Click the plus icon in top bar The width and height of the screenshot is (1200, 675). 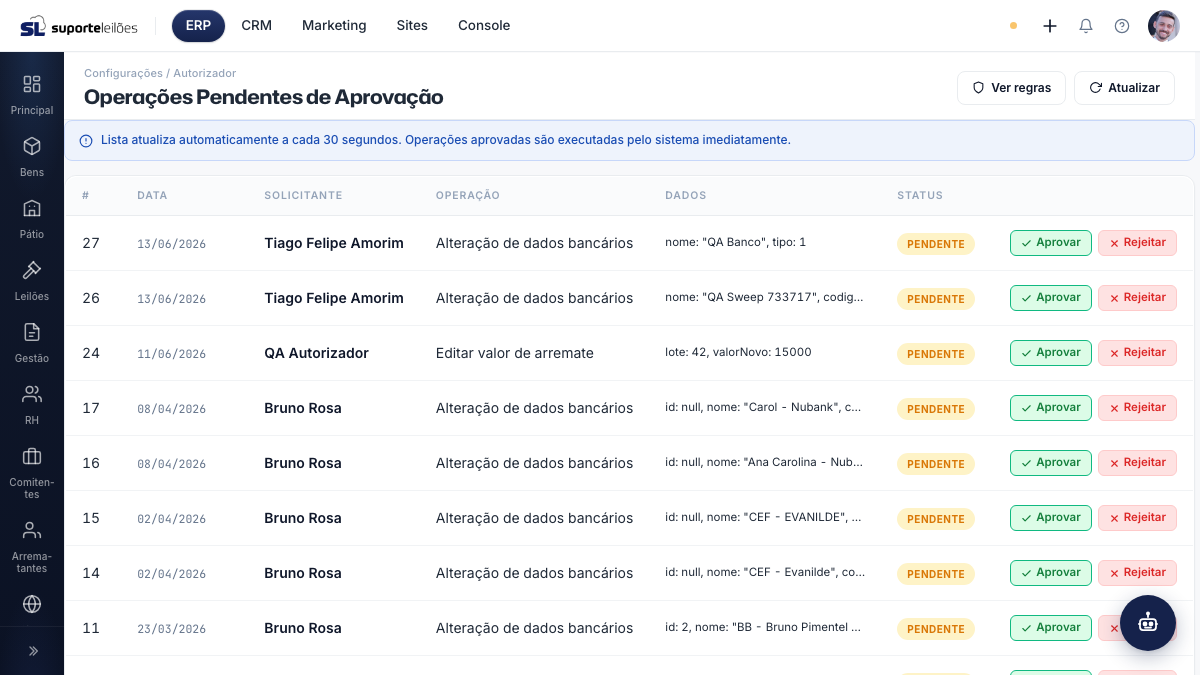point(1050,26)
